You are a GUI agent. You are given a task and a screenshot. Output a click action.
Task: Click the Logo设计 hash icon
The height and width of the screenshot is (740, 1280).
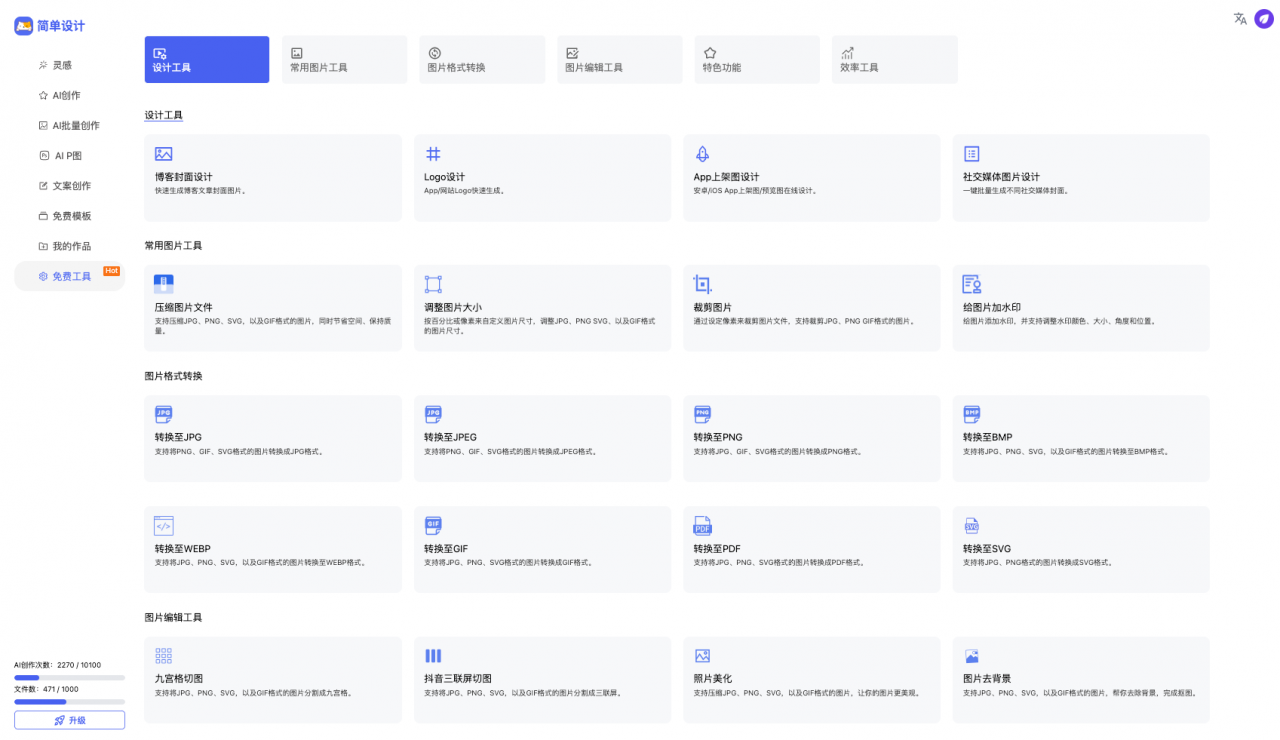tap(433, 154)
